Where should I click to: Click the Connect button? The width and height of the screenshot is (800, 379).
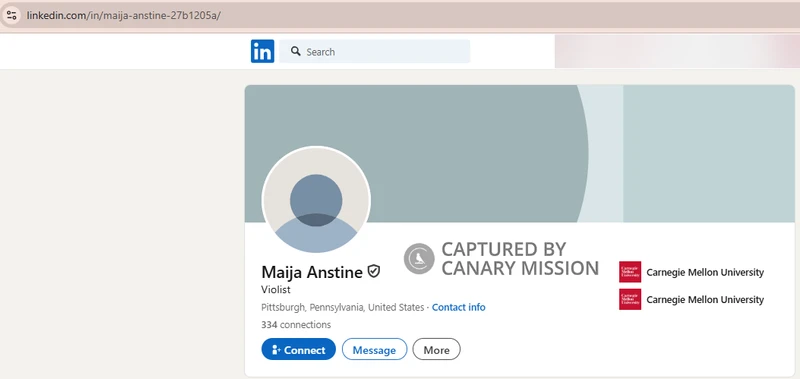coord(298,349)
